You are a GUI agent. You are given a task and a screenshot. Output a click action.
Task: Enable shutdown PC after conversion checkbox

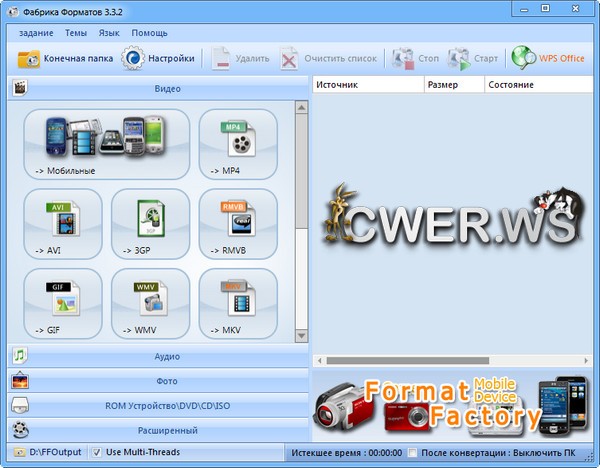(x=414, y=453)
